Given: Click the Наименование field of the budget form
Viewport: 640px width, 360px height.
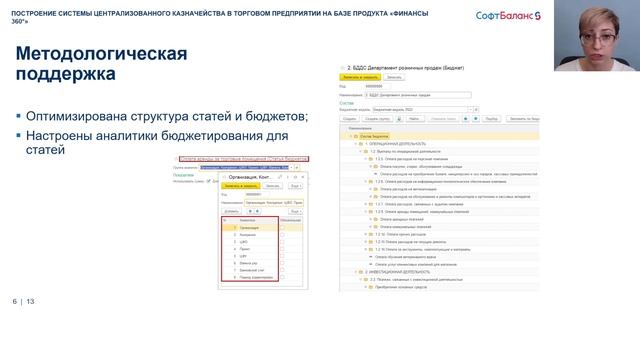Looking at the screenshot, I should coord(418,95).
